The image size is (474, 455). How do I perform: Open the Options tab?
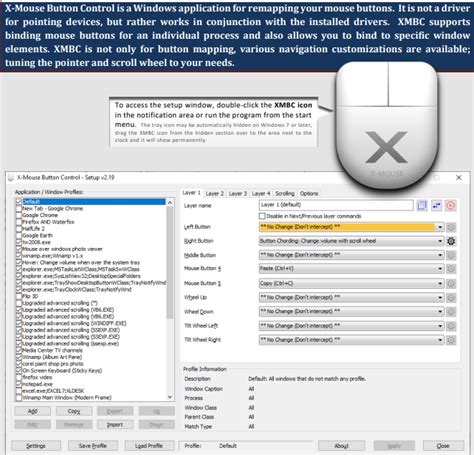309,194
